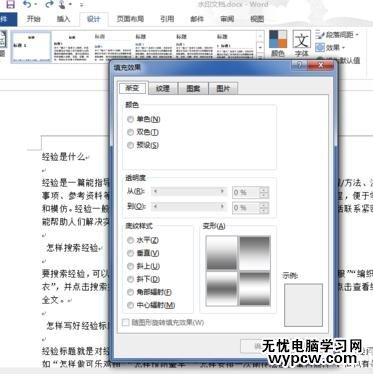
Task: Switch to the 引用 ribbon tab
Action: [167, 19]
